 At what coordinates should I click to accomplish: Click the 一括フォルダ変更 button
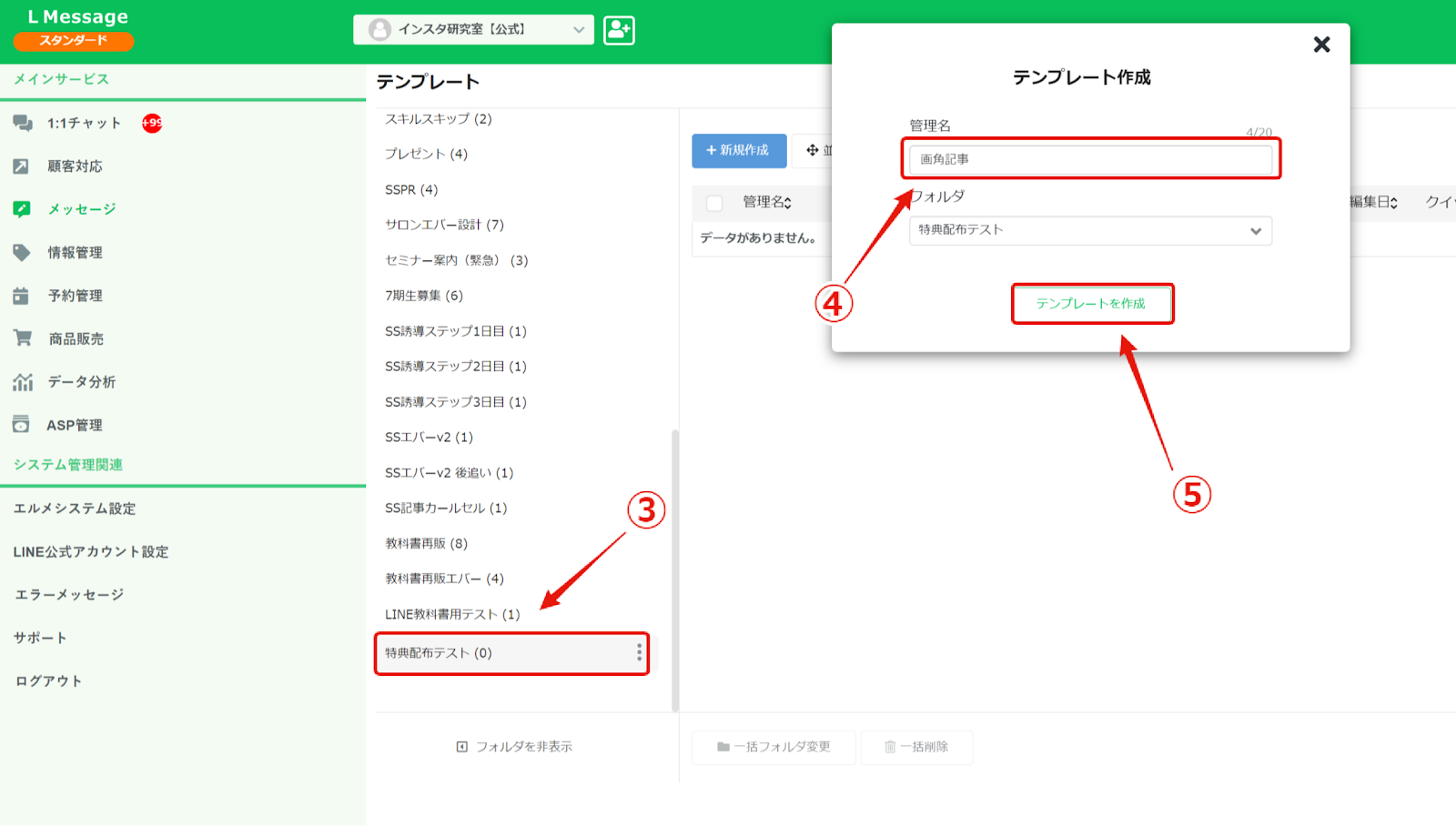773,747
